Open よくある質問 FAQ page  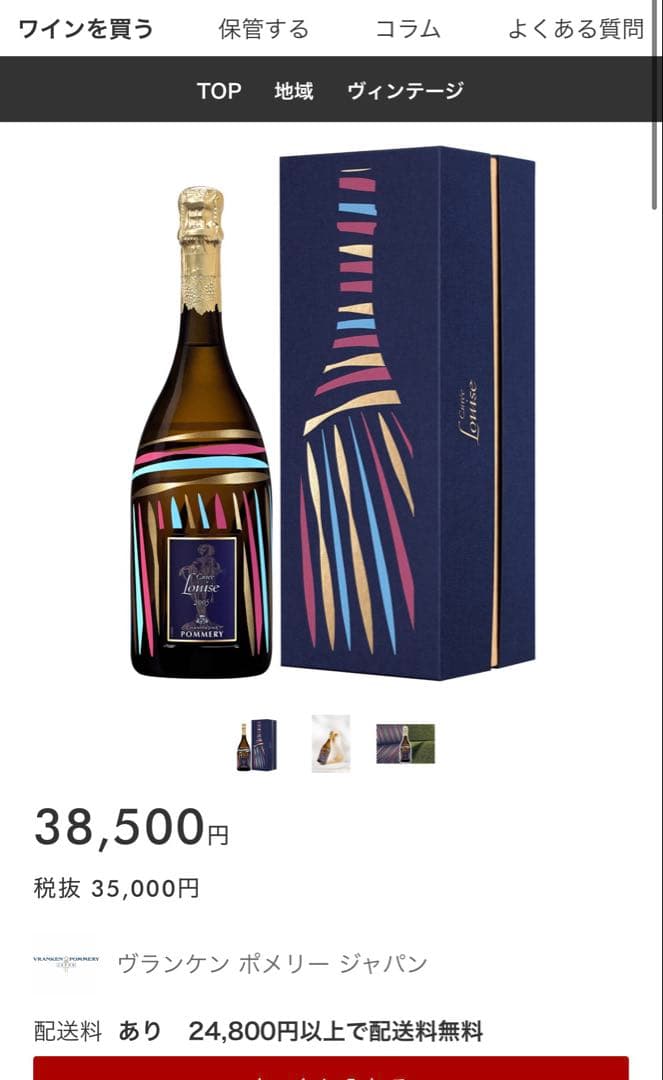pyautogui.click(x=576, y=29)
